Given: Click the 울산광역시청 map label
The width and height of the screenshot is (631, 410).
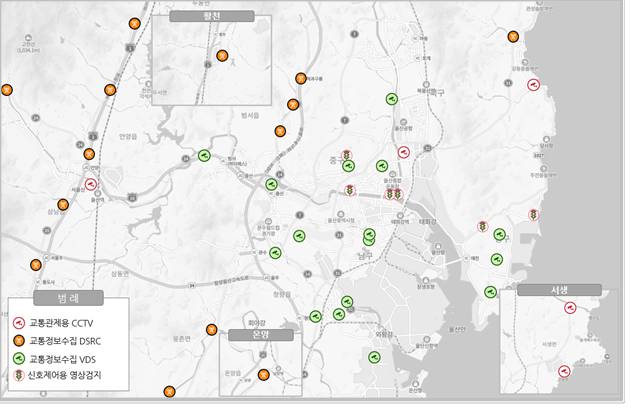Looking at the screenshot, I should (341, 220).
